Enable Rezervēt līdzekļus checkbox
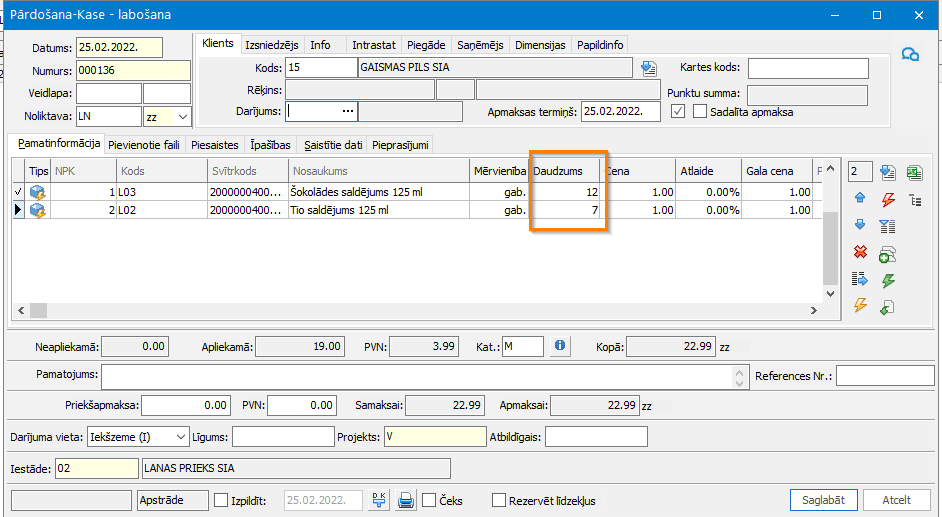The image size is (942, 517). [x=499, y=500]
